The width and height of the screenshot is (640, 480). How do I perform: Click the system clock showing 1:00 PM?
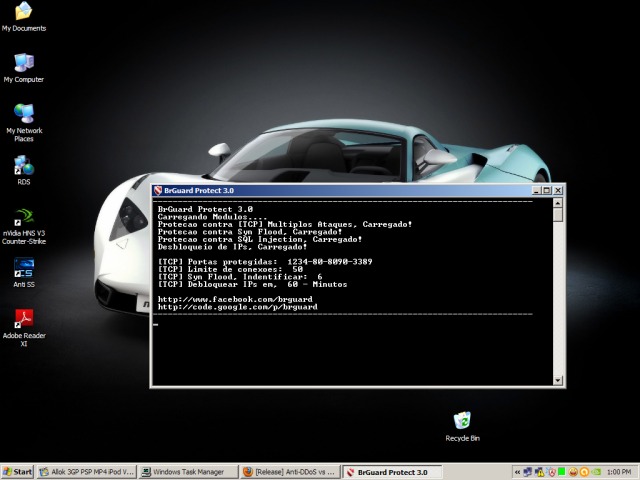tap(618, 471)
